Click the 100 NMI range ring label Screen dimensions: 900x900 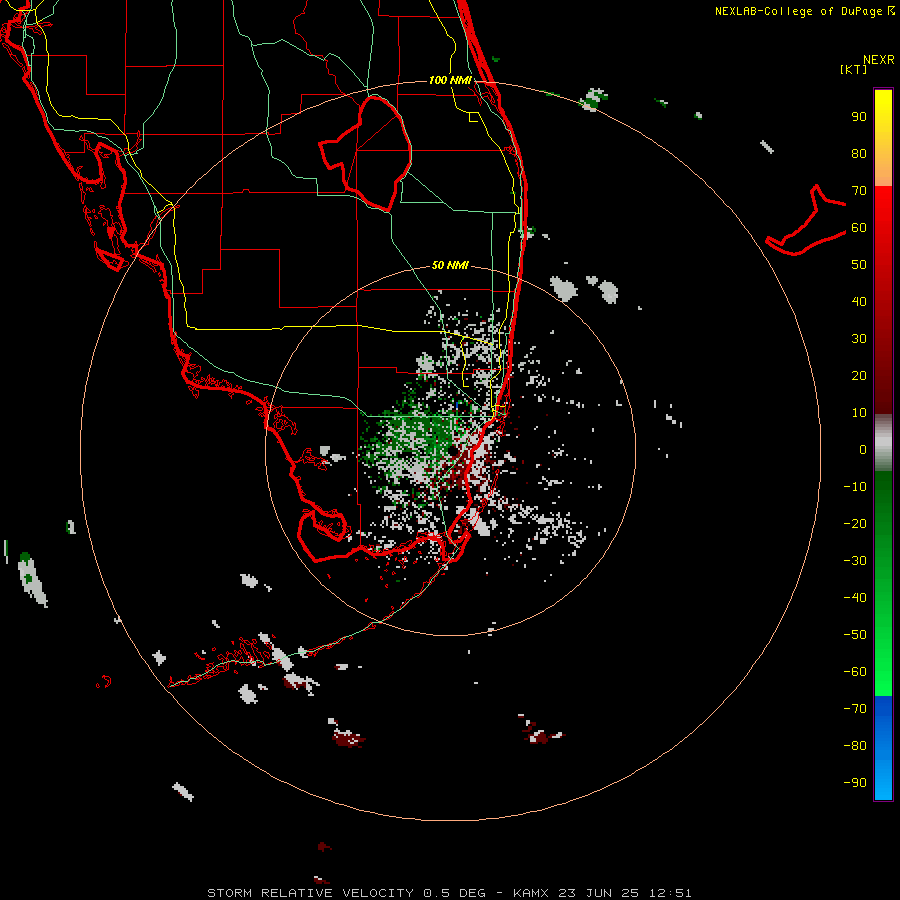click(450, 80)
